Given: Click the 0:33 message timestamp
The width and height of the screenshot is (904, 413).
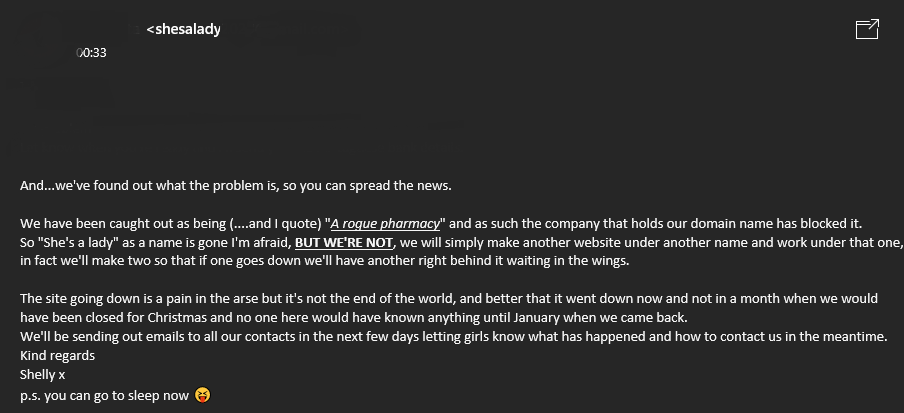Looking at the screenshot, I should tap(92, 53).
